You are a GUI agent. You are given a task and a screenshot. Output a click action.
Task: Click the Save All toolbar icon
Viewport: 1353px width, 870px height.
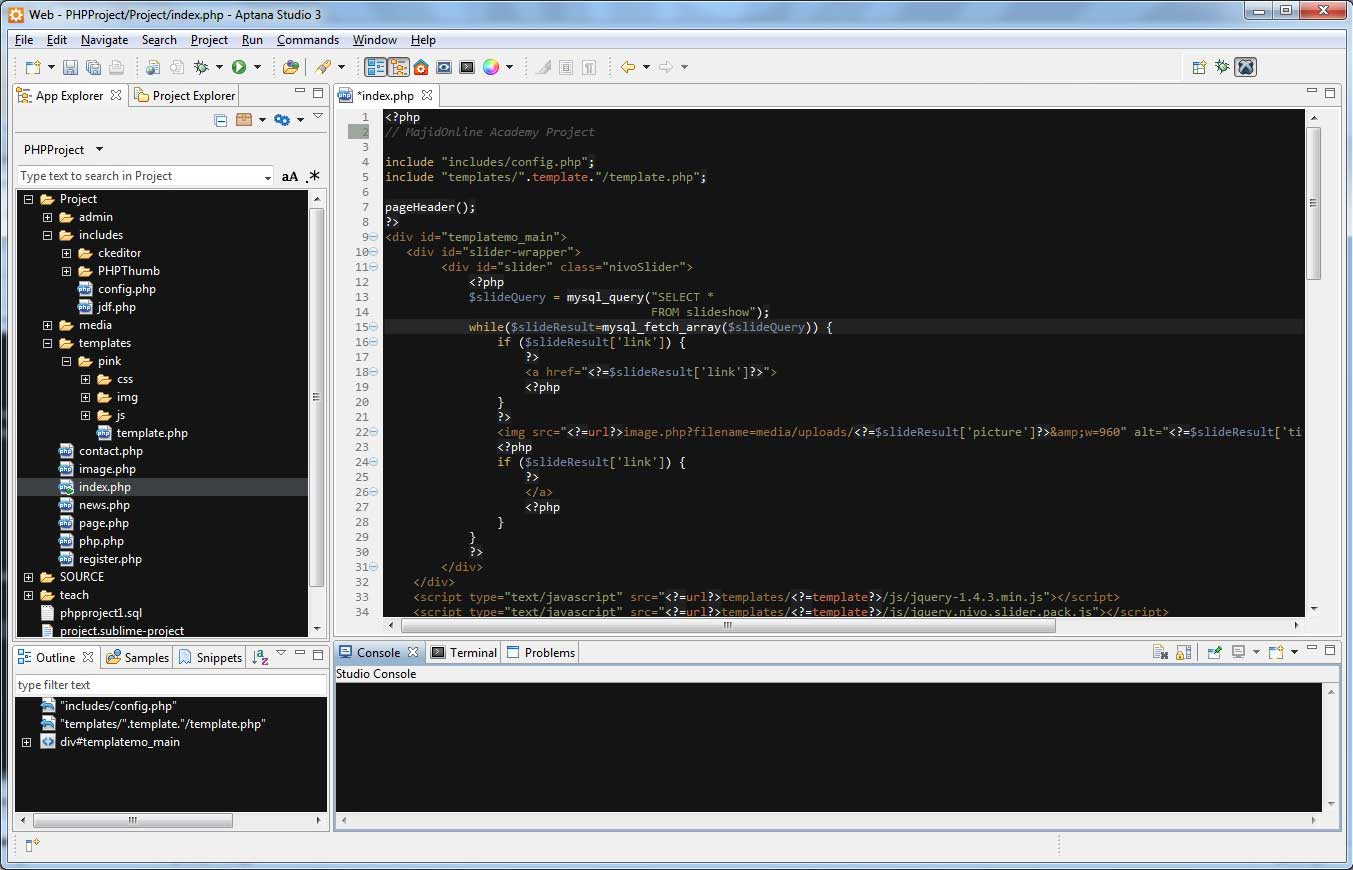pyautogui.click(x=93, y=67)
